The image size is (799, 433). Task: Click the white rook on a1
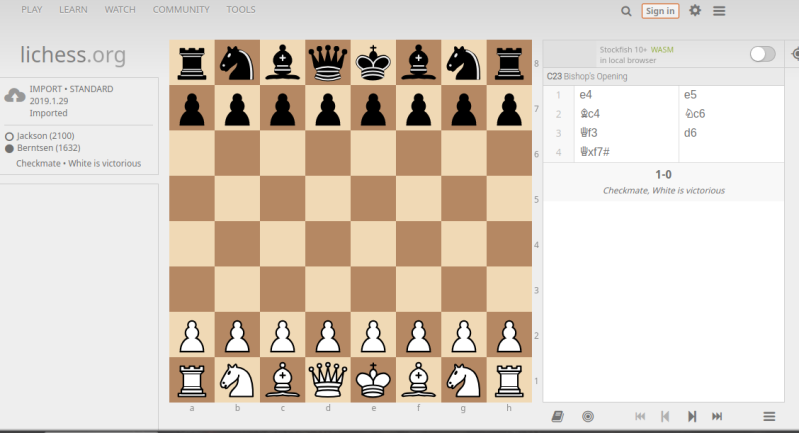coord(192,380)
